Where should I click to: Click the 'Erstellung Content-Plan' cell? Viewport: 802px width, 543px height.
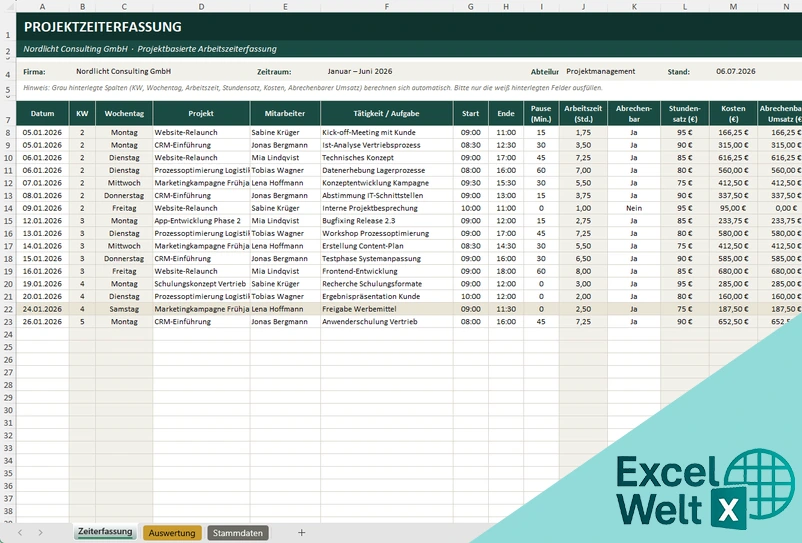point(387,246)
